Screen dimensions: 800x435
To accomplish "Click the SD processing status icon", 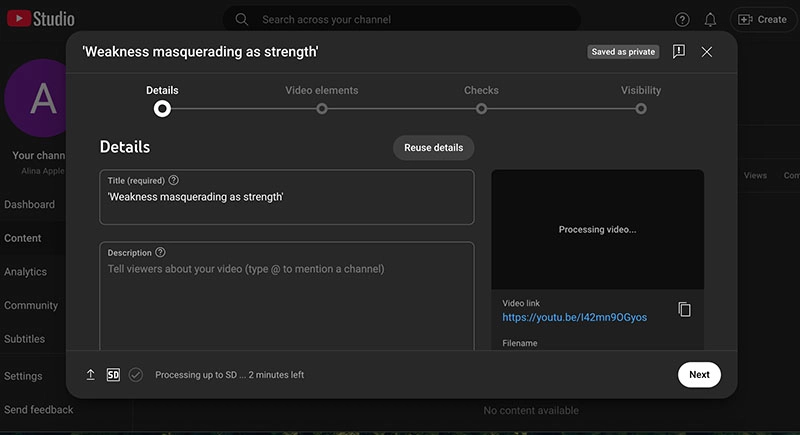I will pos(113,375).
